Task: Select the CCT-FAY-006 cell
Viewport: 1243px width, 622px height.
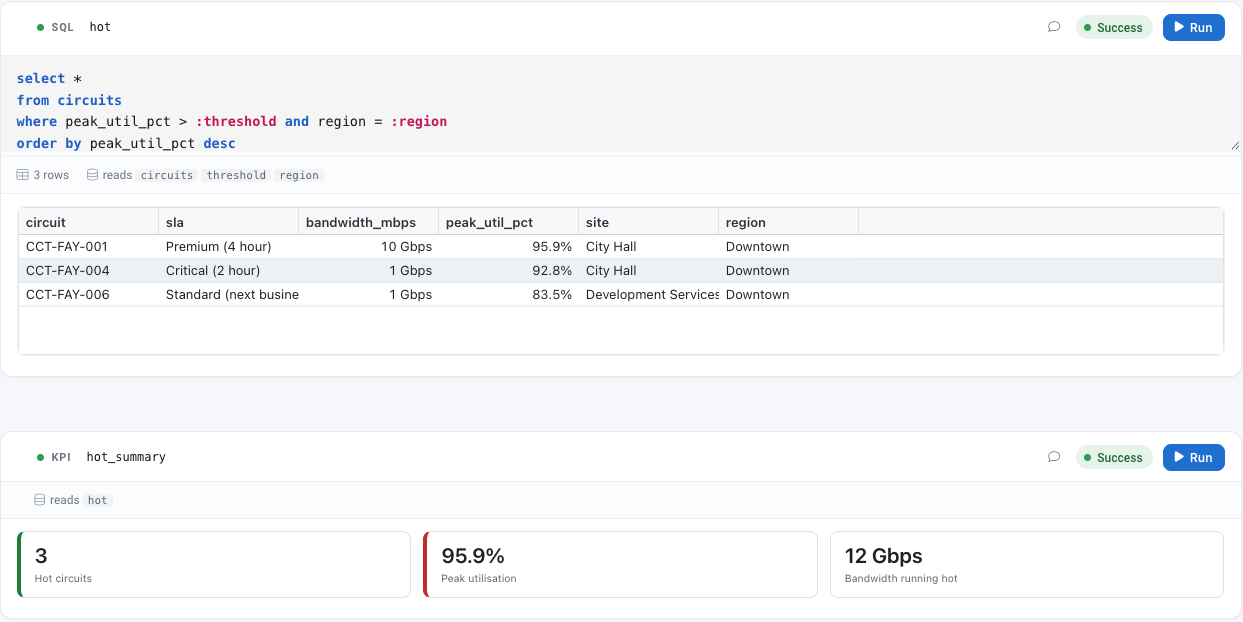Action: click(89, 295)
